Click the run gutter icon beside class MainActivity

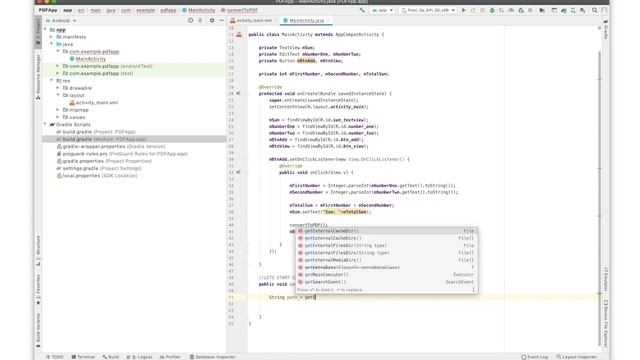239,35
